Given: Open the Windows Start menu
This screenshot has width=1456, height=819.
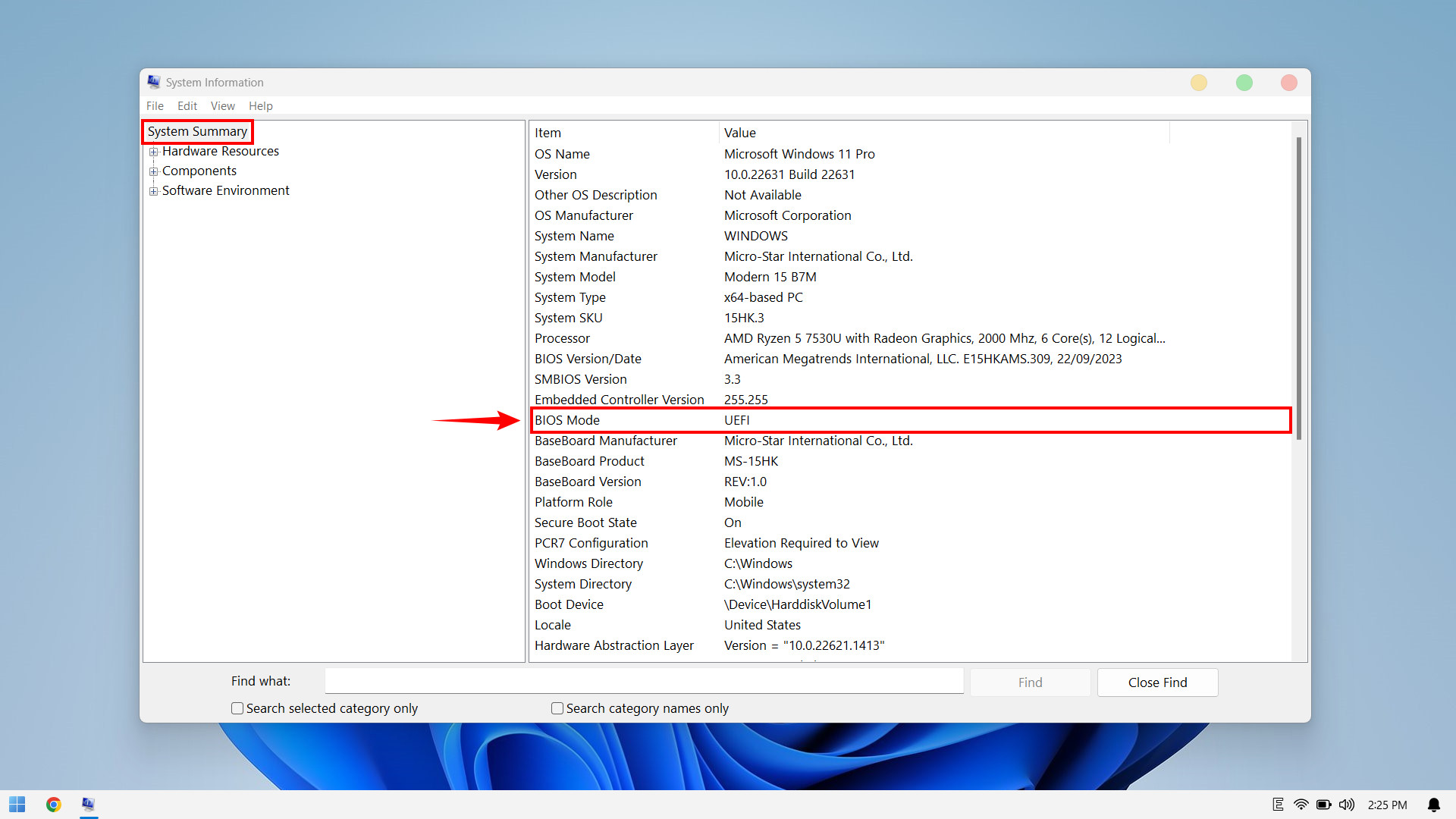Looking at the screenshot, I should tap(17, 805).
